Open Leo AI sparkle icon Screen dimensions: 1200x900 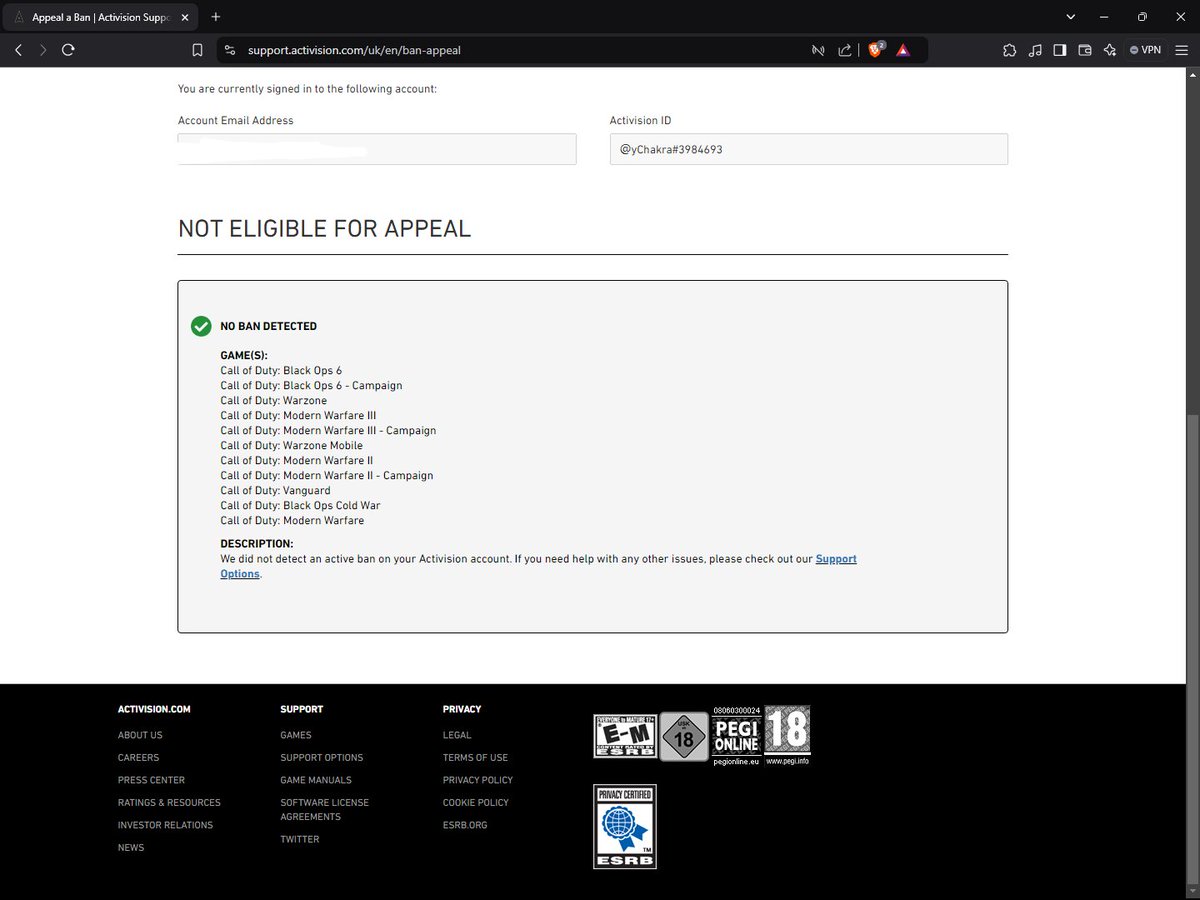[x=1110, y=50]
